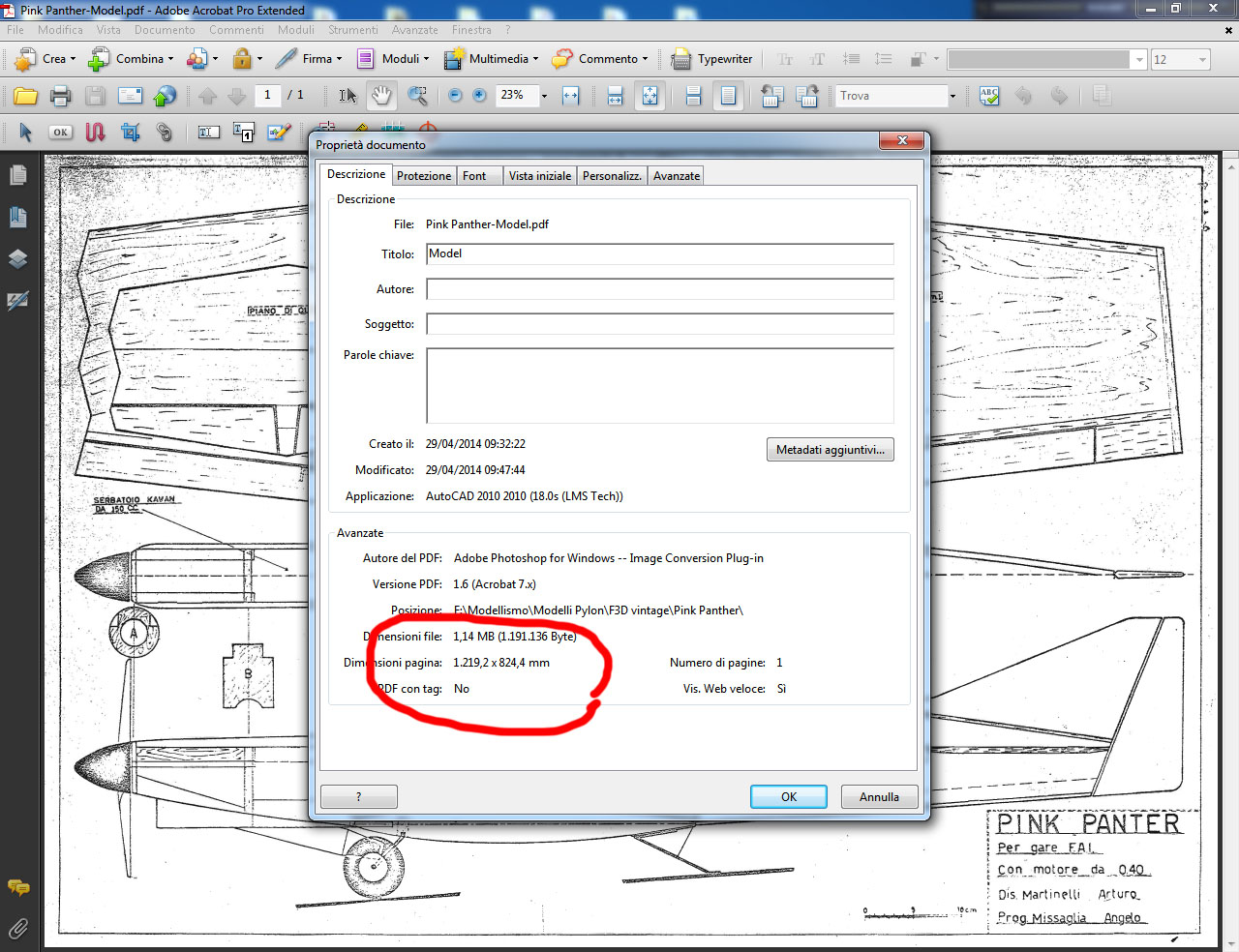The image size is (1239, 952).
Task: Open the Layers panel in sidebar
Action: (x=17, y=258)
